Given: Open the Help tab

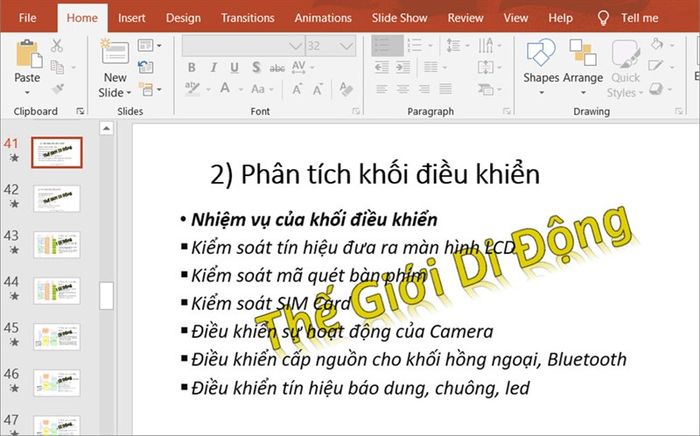Looking at the screenshot, I should [x=560, y=18].
